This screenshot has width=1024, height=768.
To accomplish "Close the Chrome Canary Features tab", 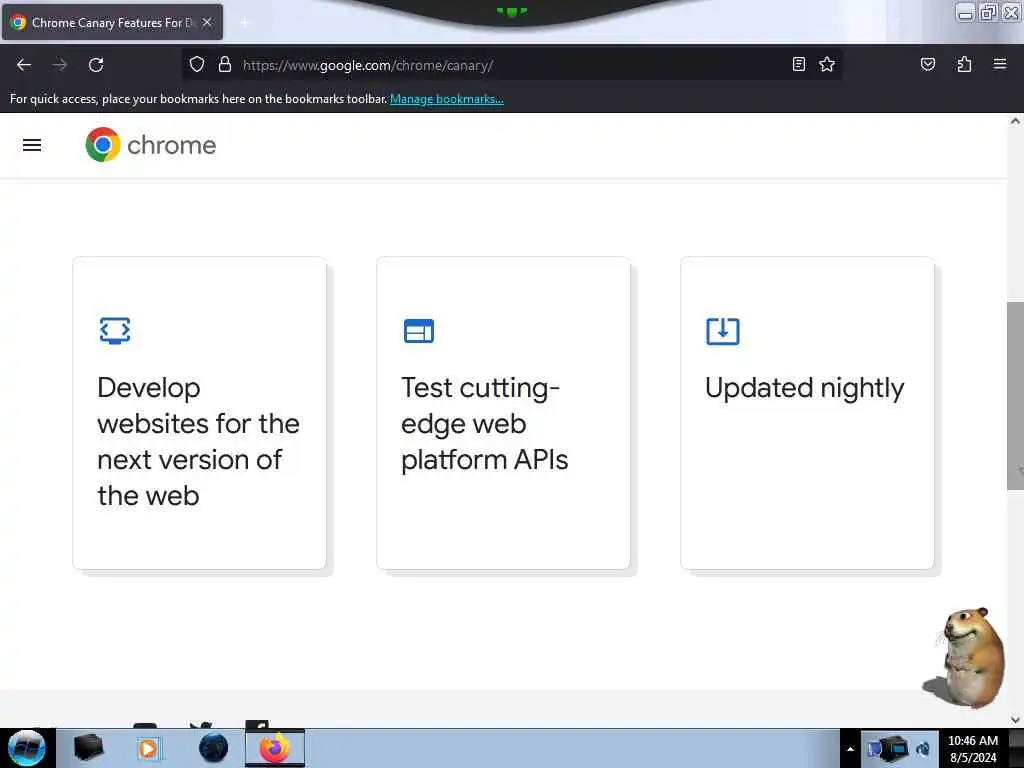I will [207, 22].
